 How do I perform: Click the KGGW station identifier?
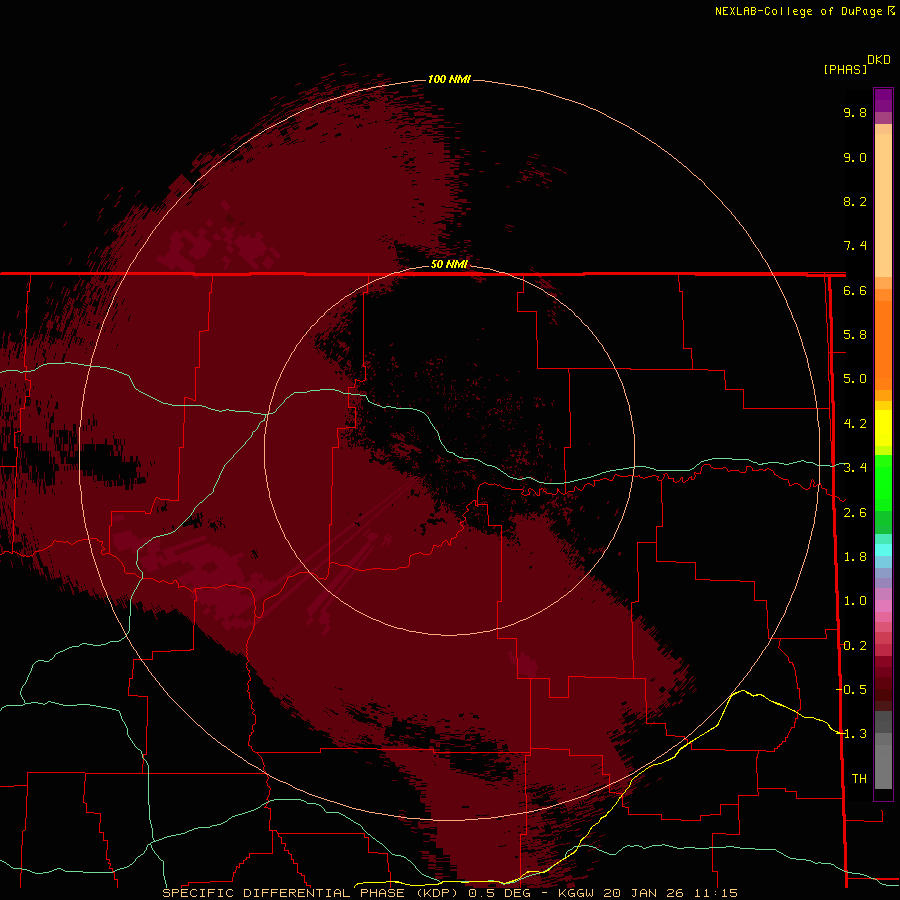(577, 893)
